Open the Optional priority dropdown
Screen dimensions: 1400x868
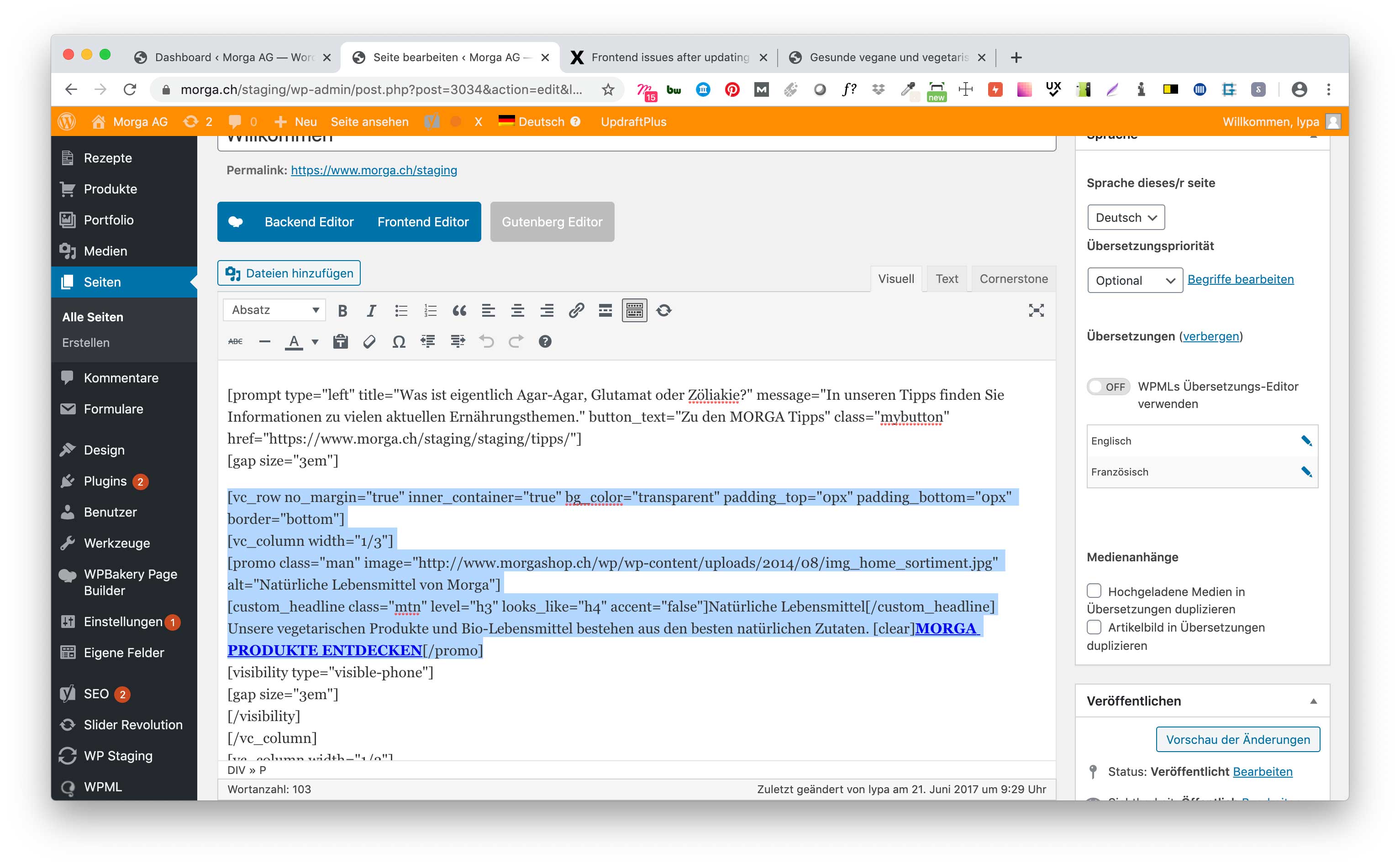(x=1135, y=281)
